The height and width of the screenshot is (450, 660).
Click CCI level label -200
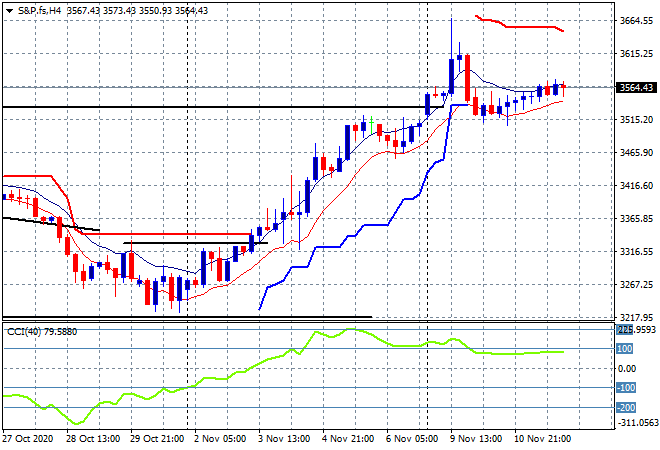(626, 407)
